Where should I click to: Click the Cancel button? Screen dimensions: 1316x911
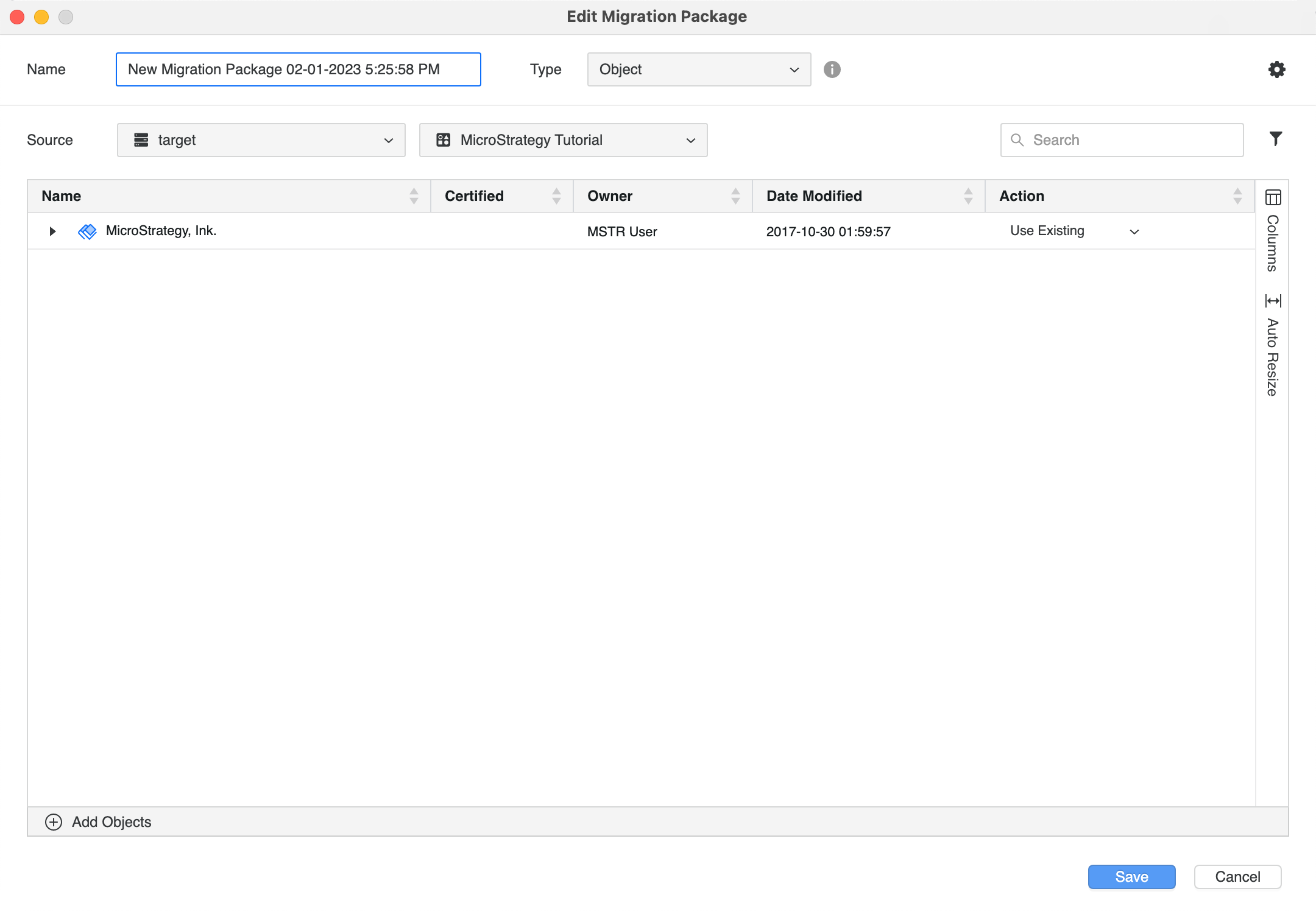pos(1237,877)
